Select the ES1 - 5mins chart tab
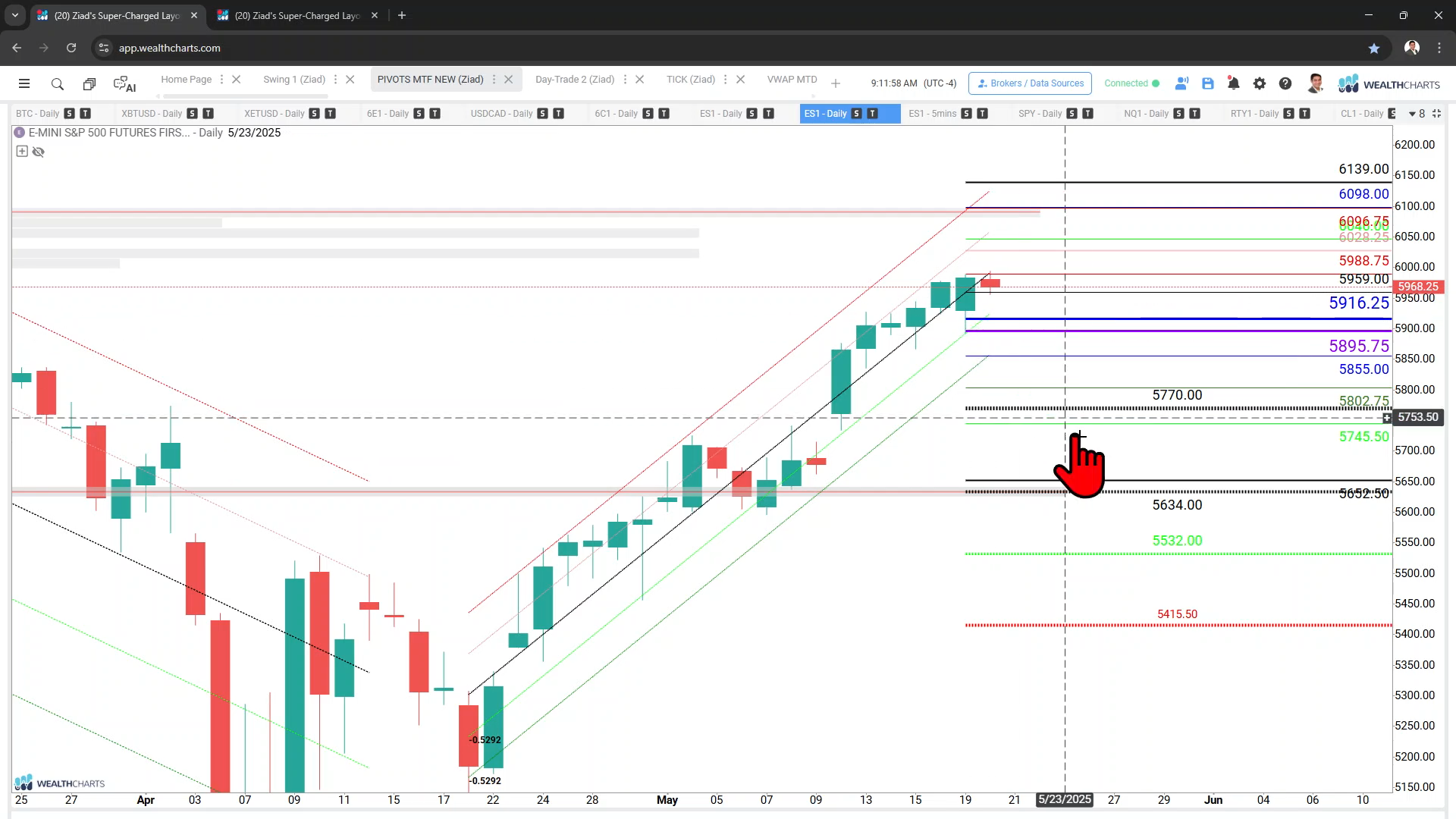1456x819 pixels. pos(933,114)
